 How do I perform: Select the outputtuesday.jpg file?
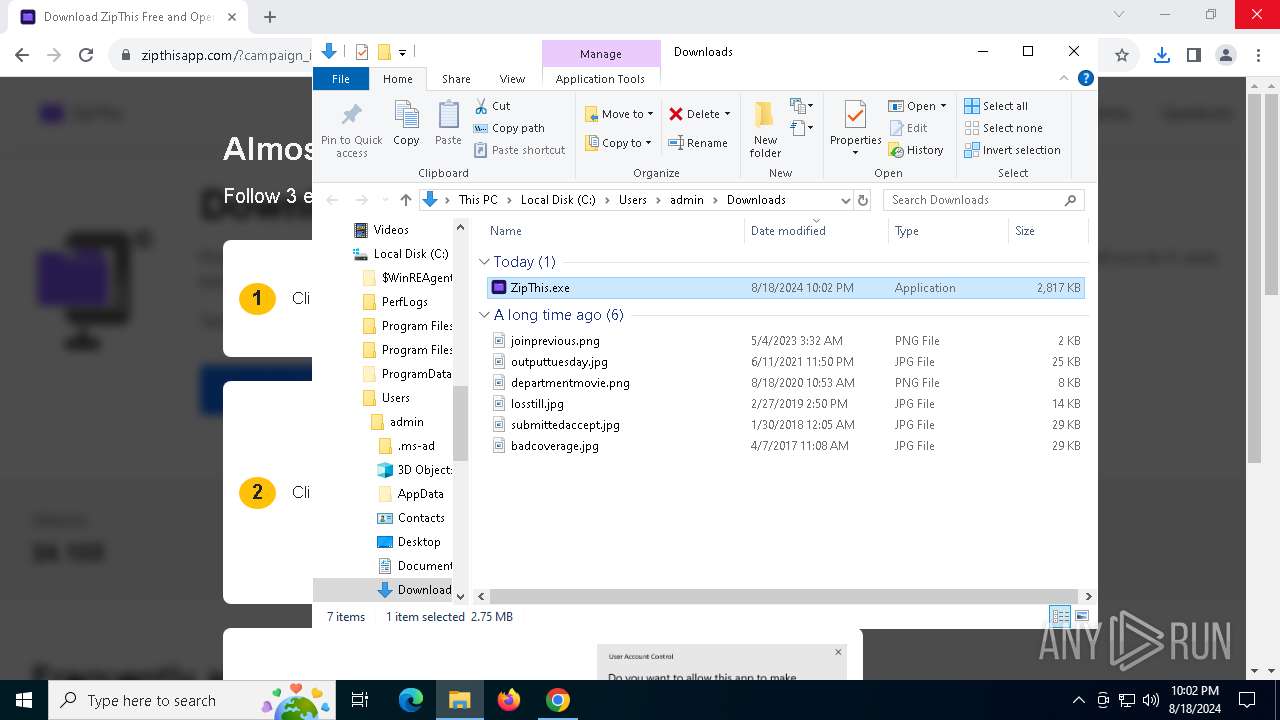click(785, 362)
